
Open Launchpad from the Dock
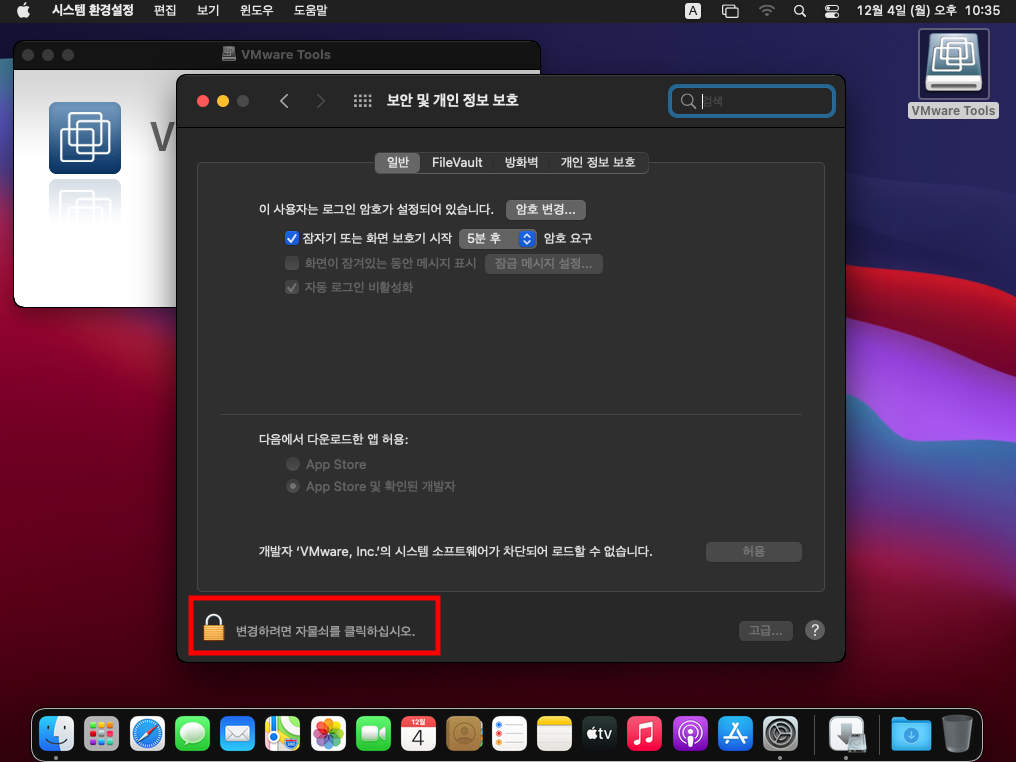[102, 734]
